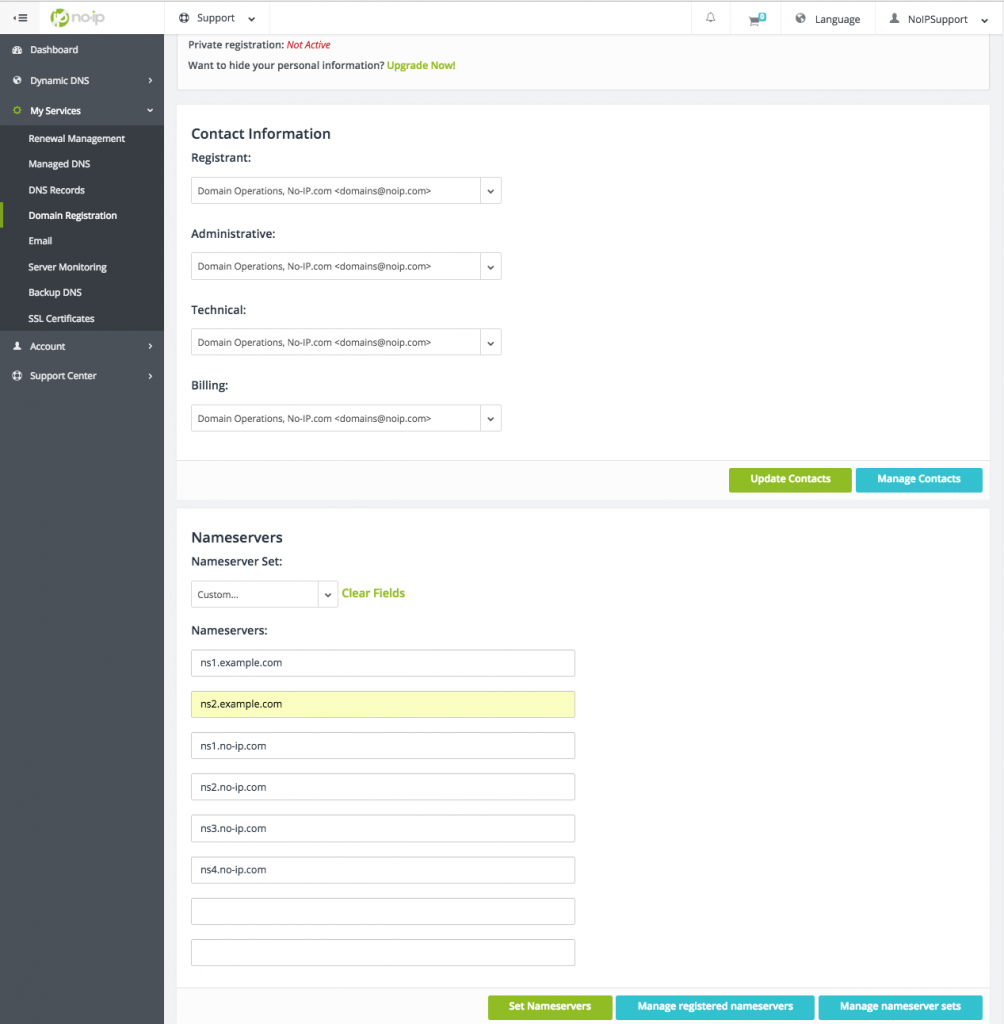The width and height of the screenshot is (1004, 1024).
Task: Open the Language selector
Action: (x=828, y=19)
